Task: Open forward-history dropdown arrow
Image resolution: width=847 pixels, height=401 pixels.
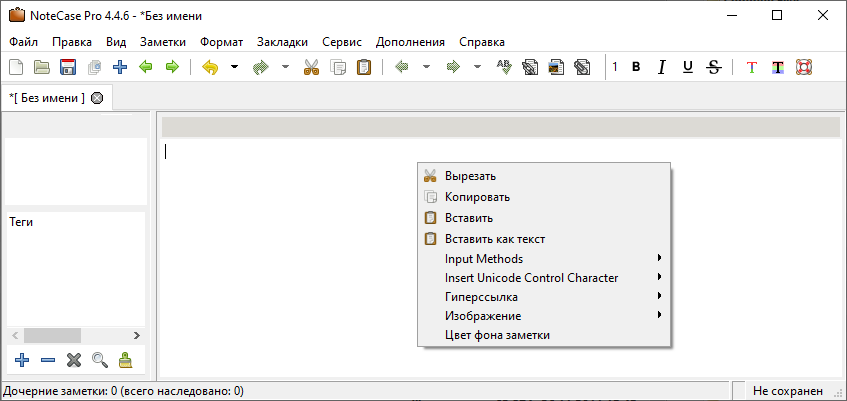Action: 477,68
